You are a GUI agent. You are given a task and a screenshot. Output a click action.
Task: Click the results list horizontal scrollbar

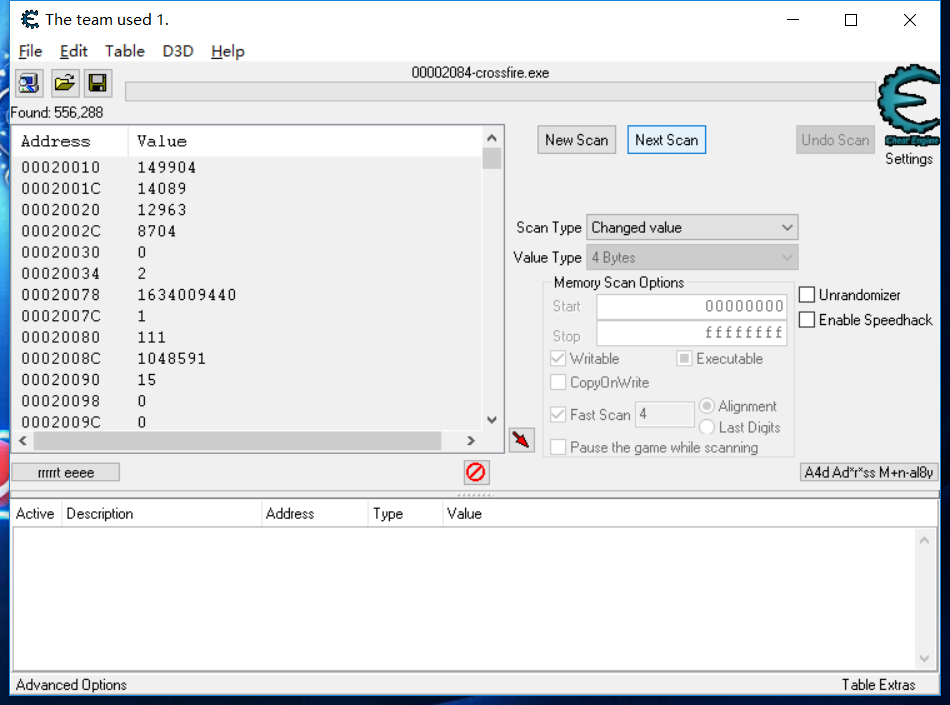tap(238, 441)
